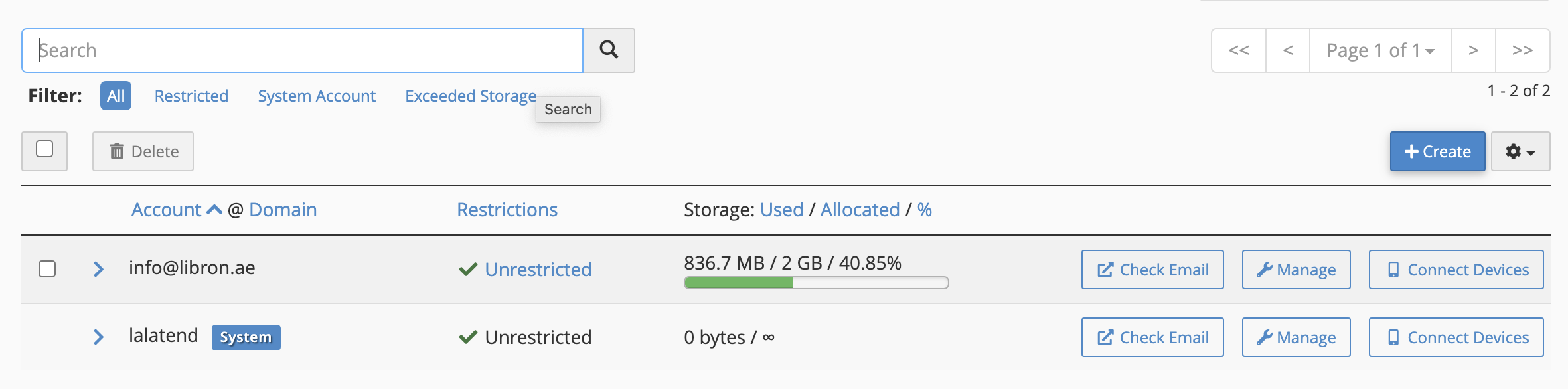Open the Page 1 of 1 dropdown
Image resolution: width=1568 pixels, height=389 pixels.
click(x=1380, y=50)
